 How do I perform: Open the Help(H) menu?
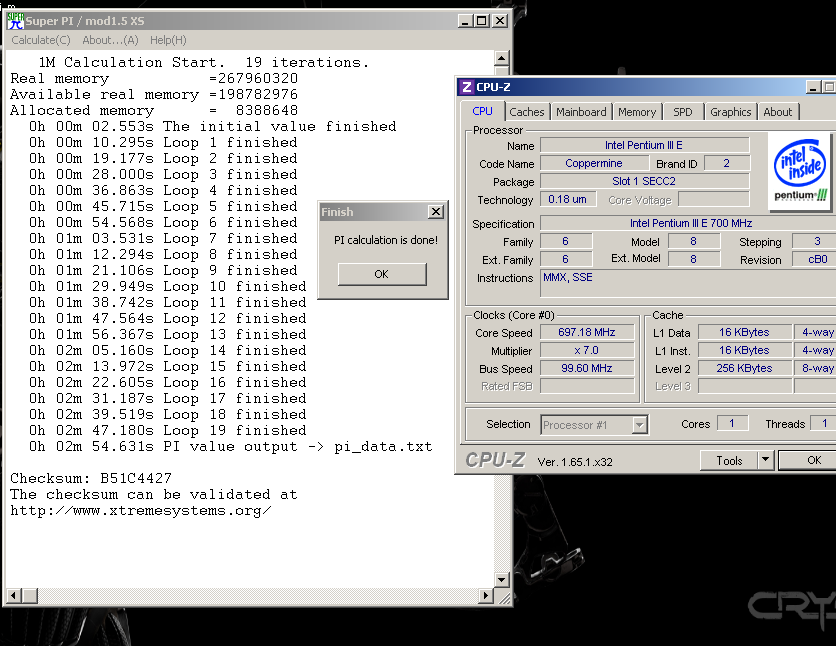[x=168, y=40]
